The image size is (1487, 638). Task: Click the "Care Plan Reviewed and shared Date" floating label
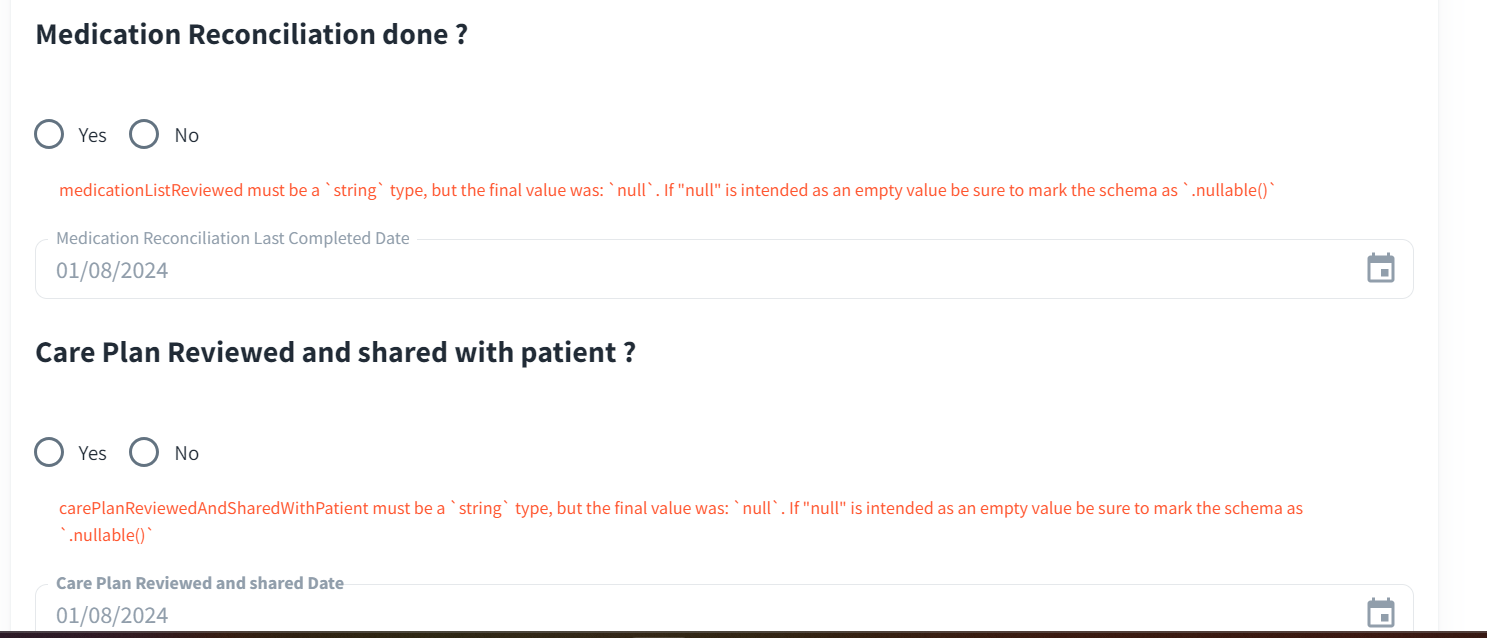pos(200,583)
